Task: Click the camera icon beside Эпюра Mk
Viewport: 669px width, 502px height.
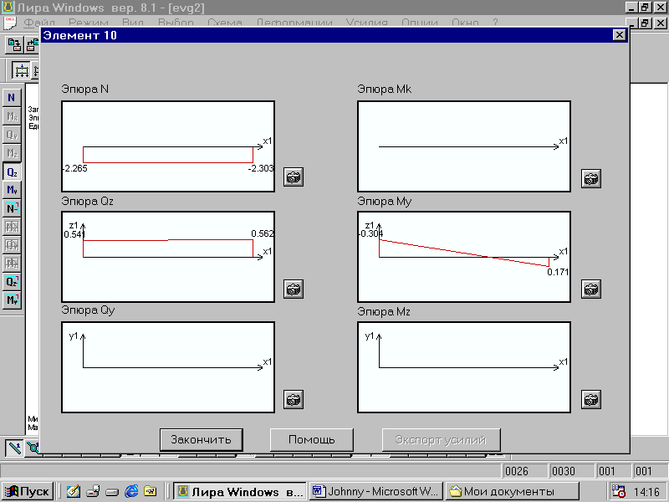Action: [591, 179]
